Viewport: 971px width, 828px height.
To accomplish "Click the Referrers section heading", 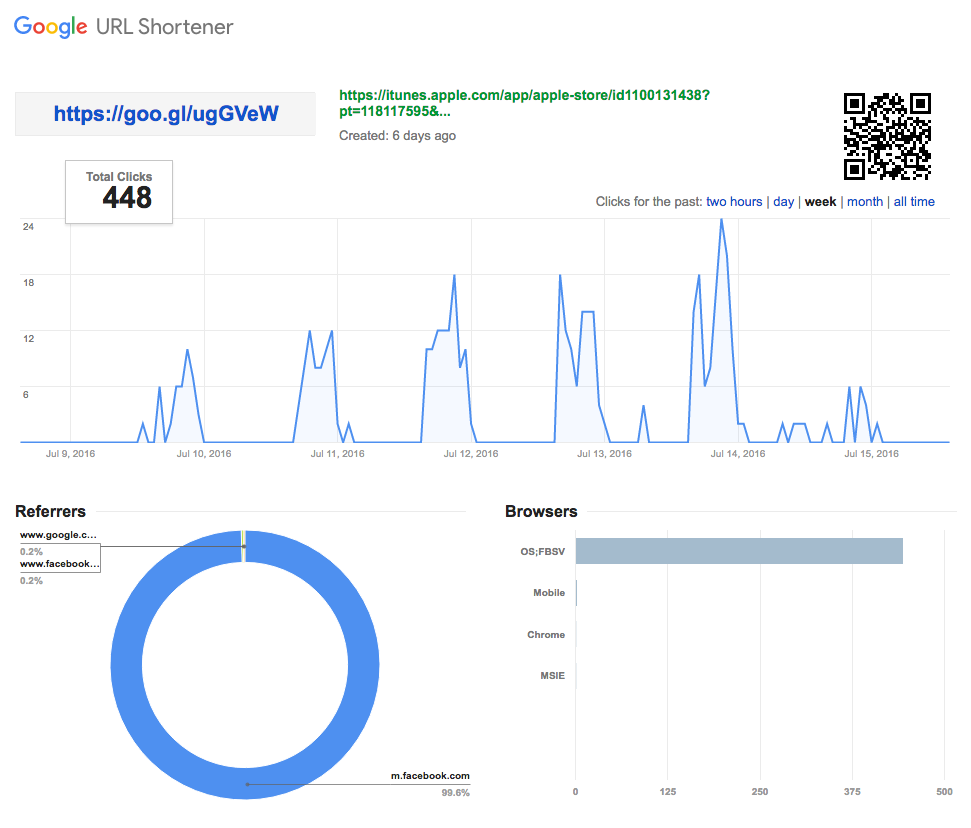I will coord(50,512).
